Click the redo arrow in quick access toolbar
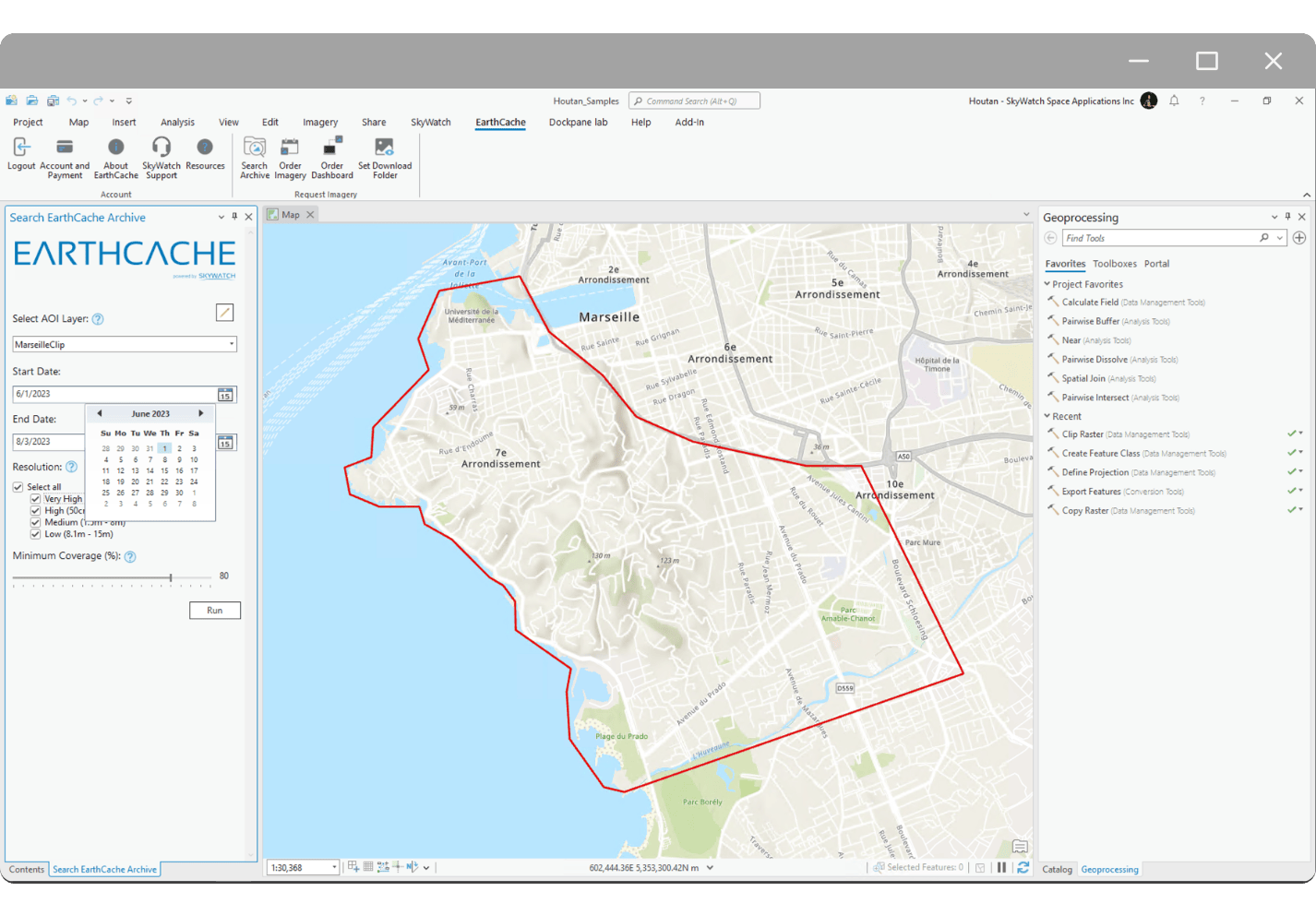This screenshot has height=915, width=1316. tap(98, 101)
